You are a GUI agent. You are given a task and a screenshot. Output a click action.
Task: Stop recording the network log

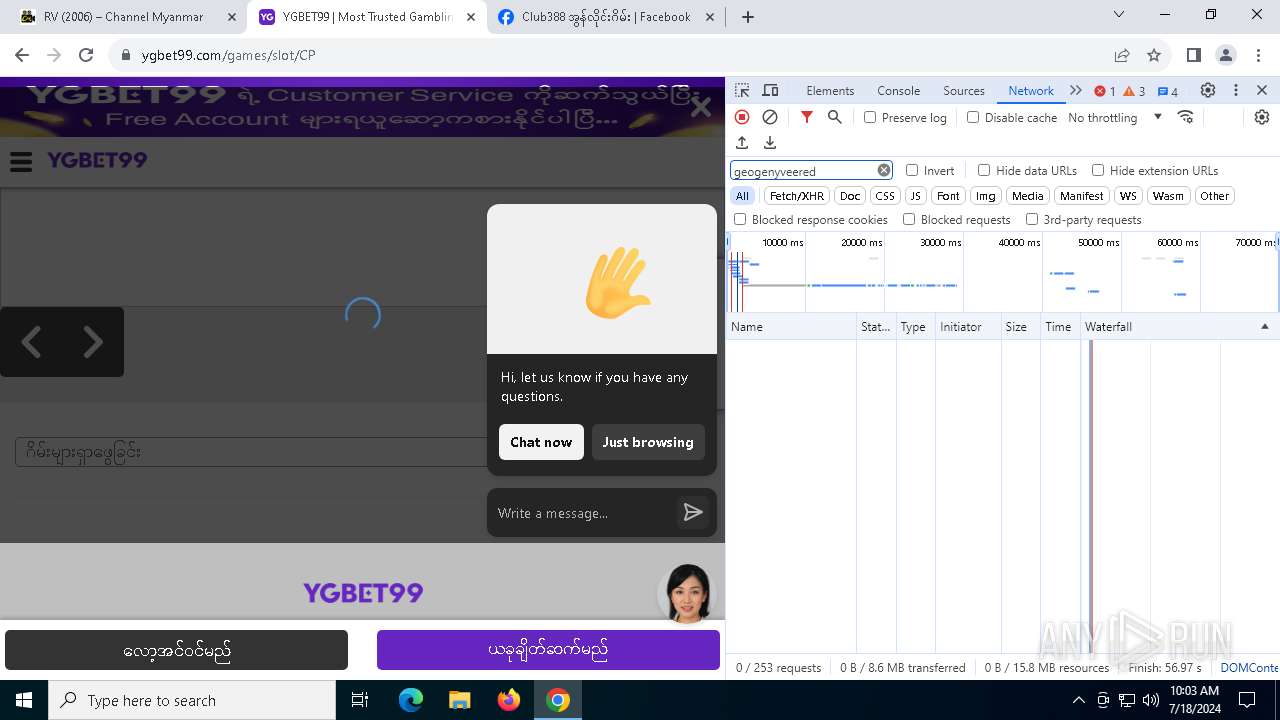point(742,117)
